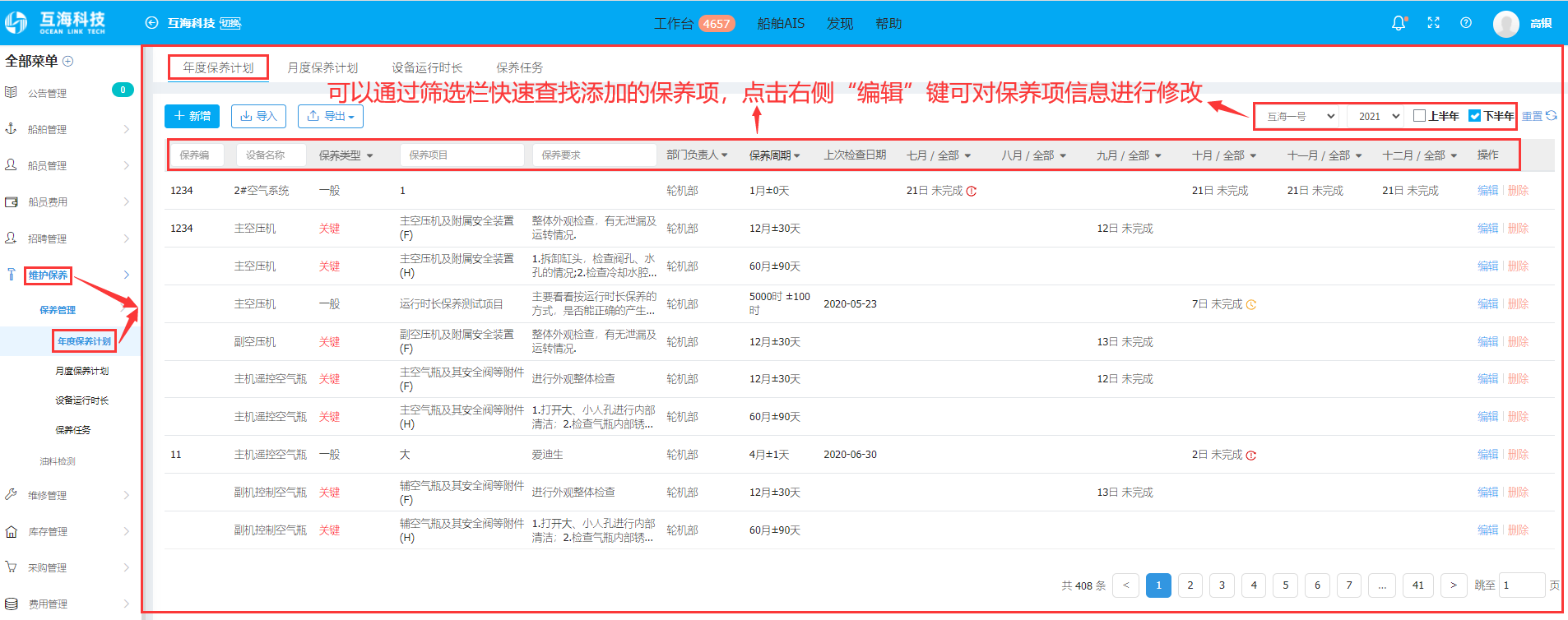Open 油料检测 in the sidebar
1568x620 pixels.
pos(58,461)
